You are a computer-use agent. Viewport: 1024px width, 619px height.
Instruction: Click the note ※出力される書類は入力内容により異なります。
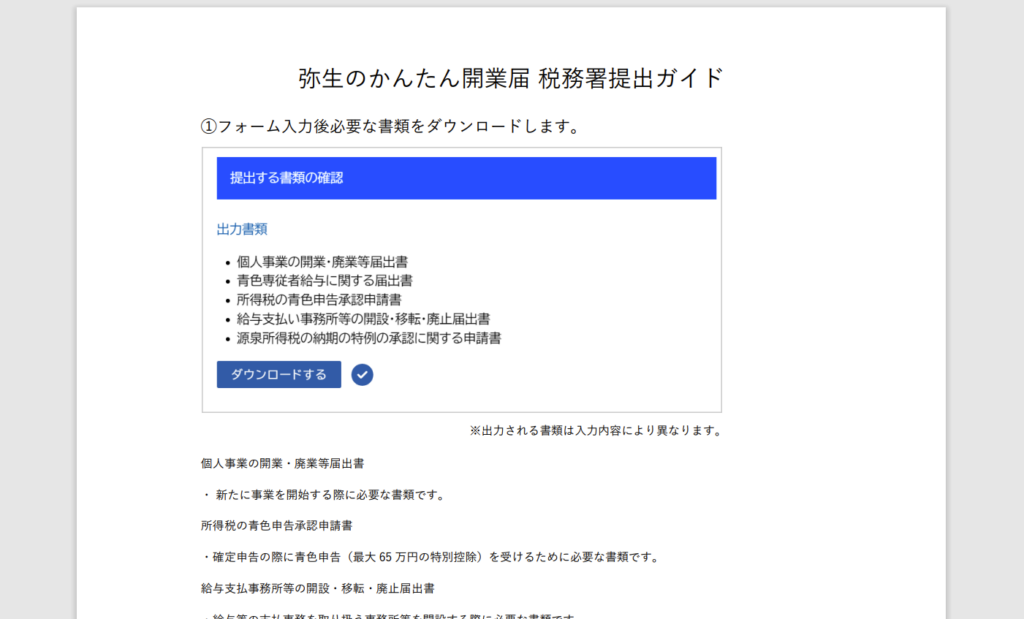coord(596,431)
